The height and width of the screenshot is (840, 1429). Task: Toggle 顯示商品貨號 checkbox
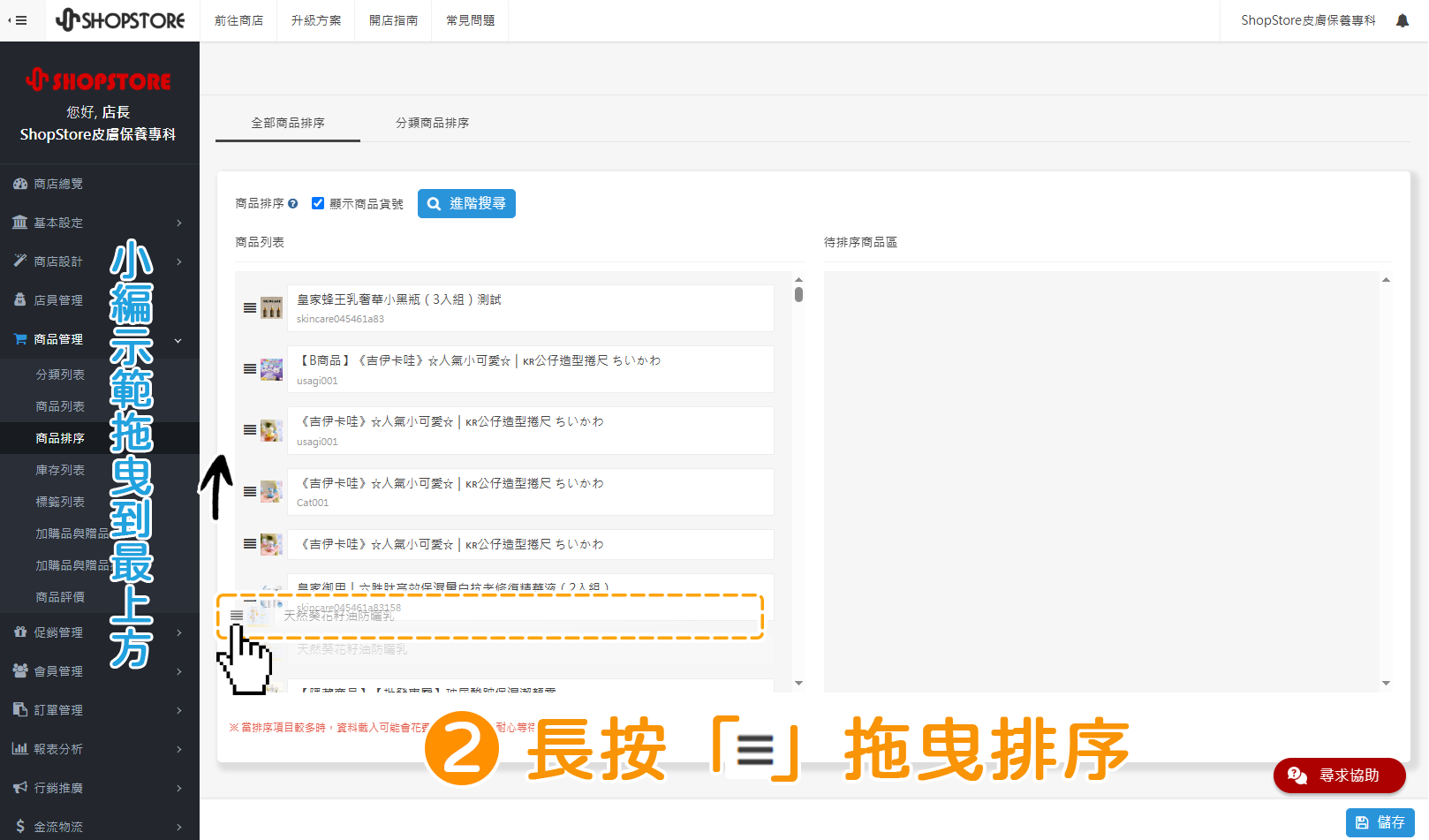tap(318, 203)
